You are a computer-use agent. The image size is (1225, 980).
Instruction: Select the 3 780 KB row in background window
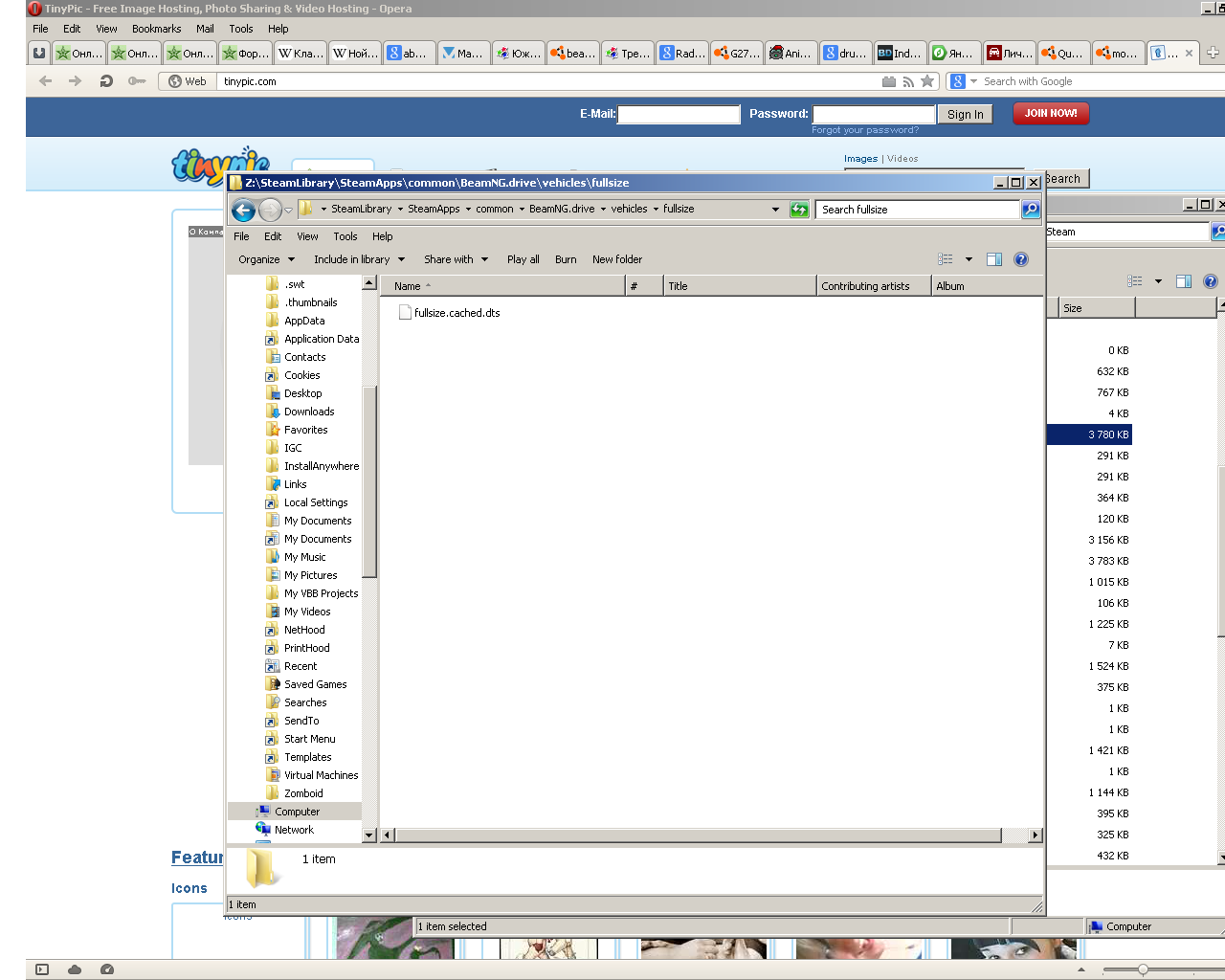point(1089,434)
